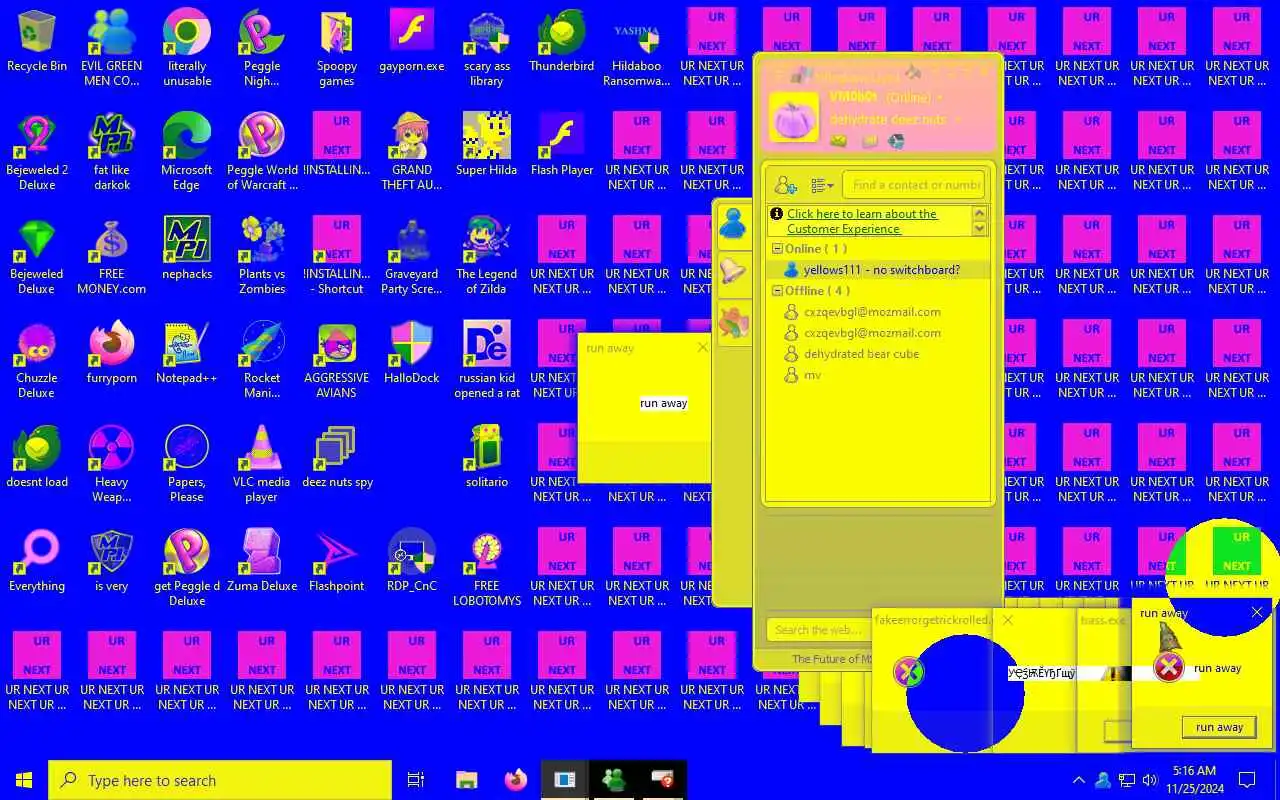Open Task View from the taskbar
This screenshot has width=1280, height=800.
(416, 780)
